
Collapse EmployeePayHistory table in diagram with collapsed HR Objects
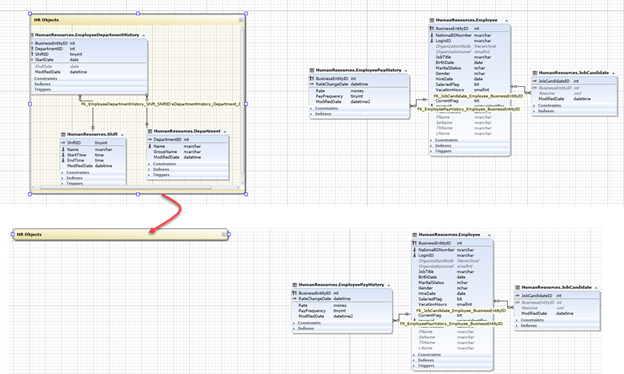coord(388,285)
